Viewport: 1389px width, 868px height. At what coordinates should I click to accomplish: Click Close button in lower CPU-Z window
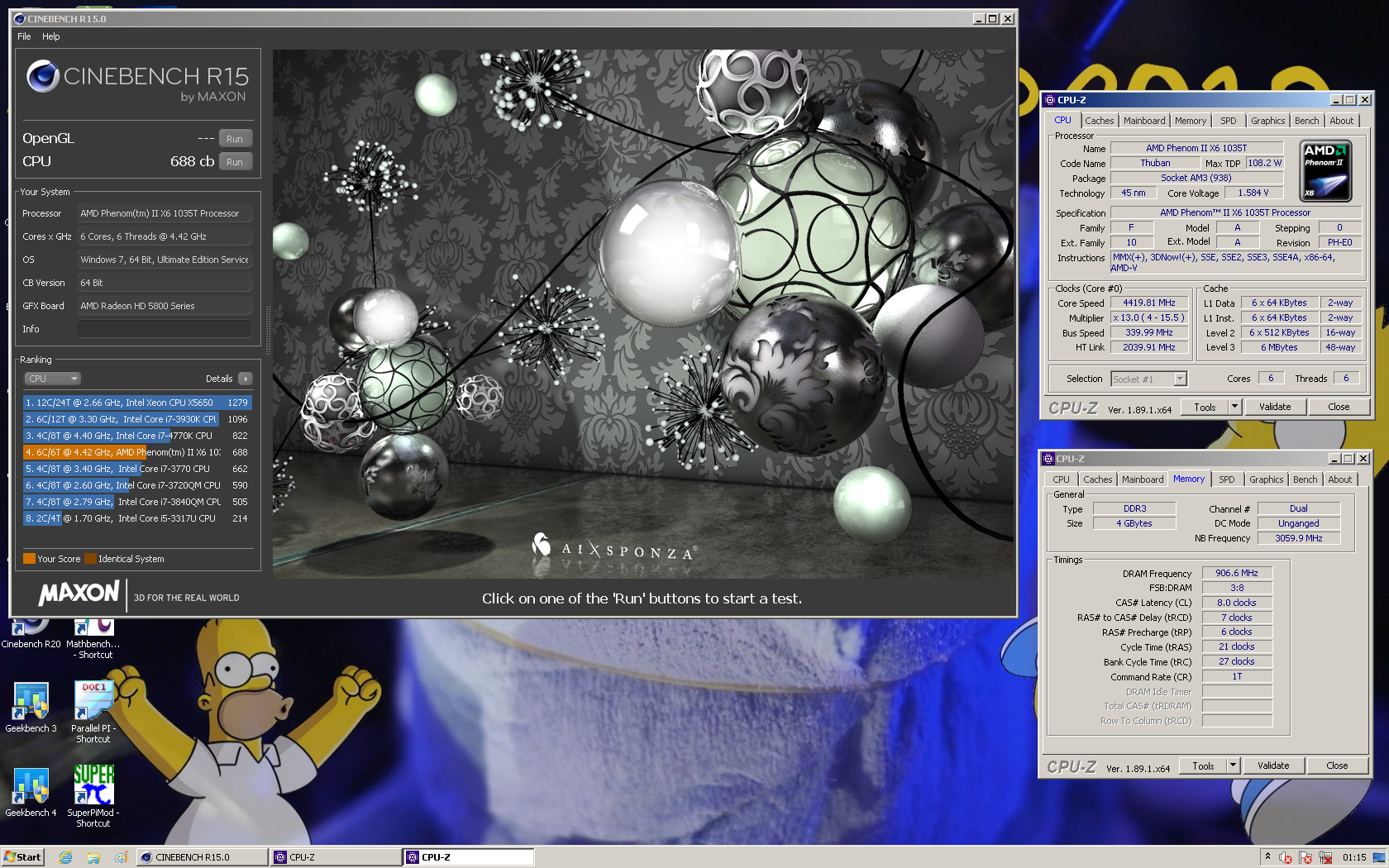[1337, 765]
